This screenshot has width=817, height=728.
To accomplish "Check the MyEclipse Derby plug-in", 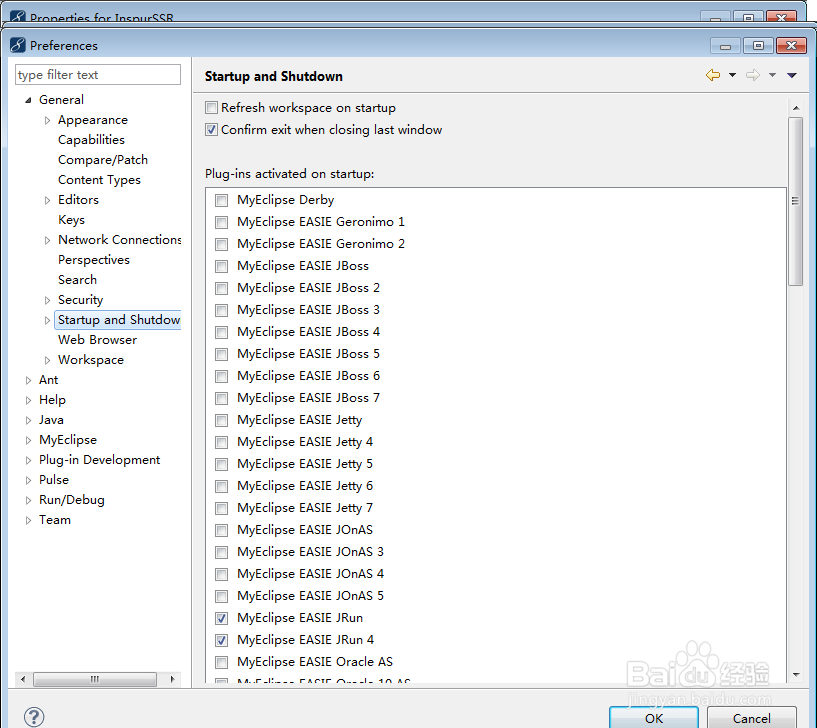I will point(221,200).
